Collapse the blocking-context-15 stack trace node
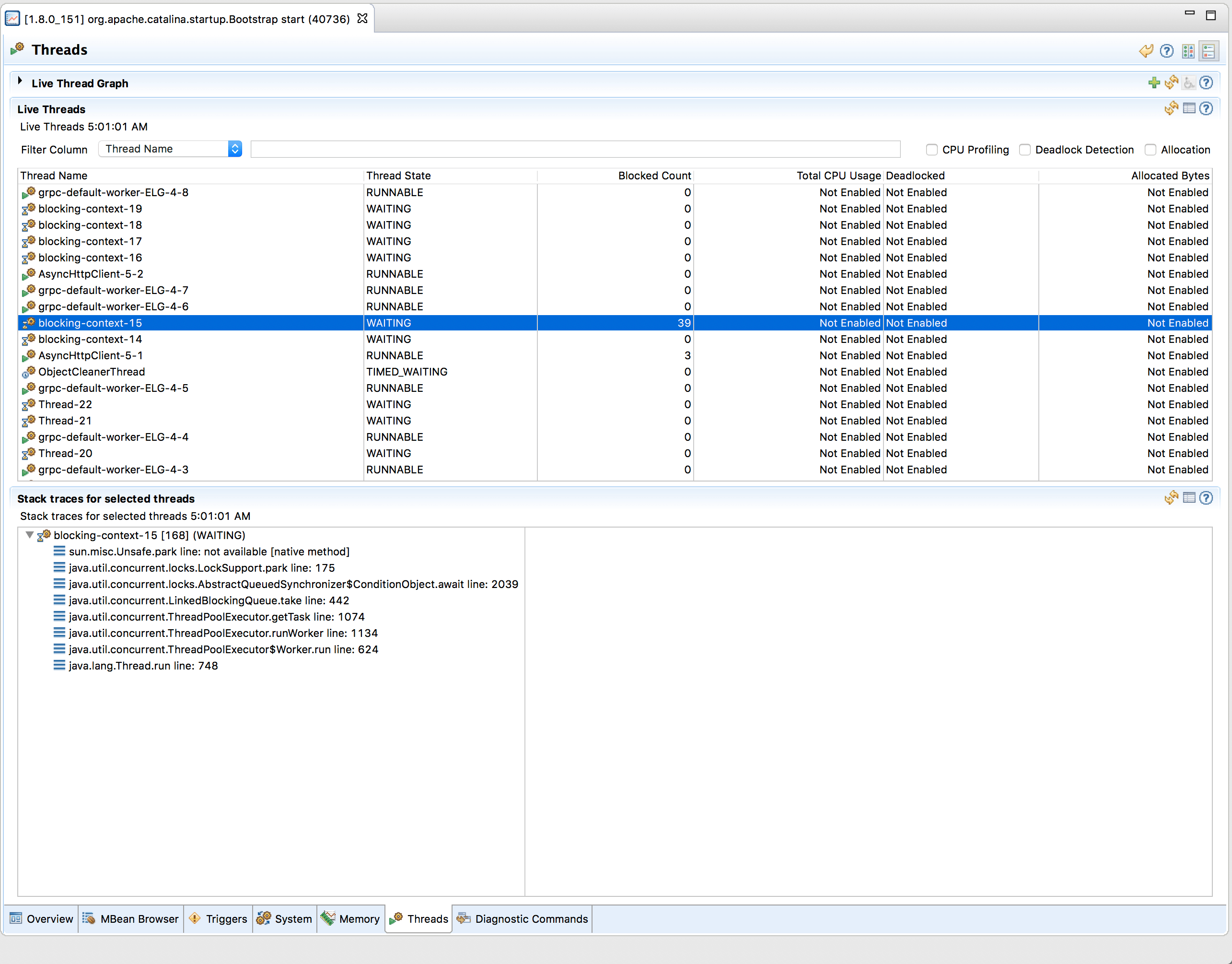1232x964 pixels. (x=29, y=535)
